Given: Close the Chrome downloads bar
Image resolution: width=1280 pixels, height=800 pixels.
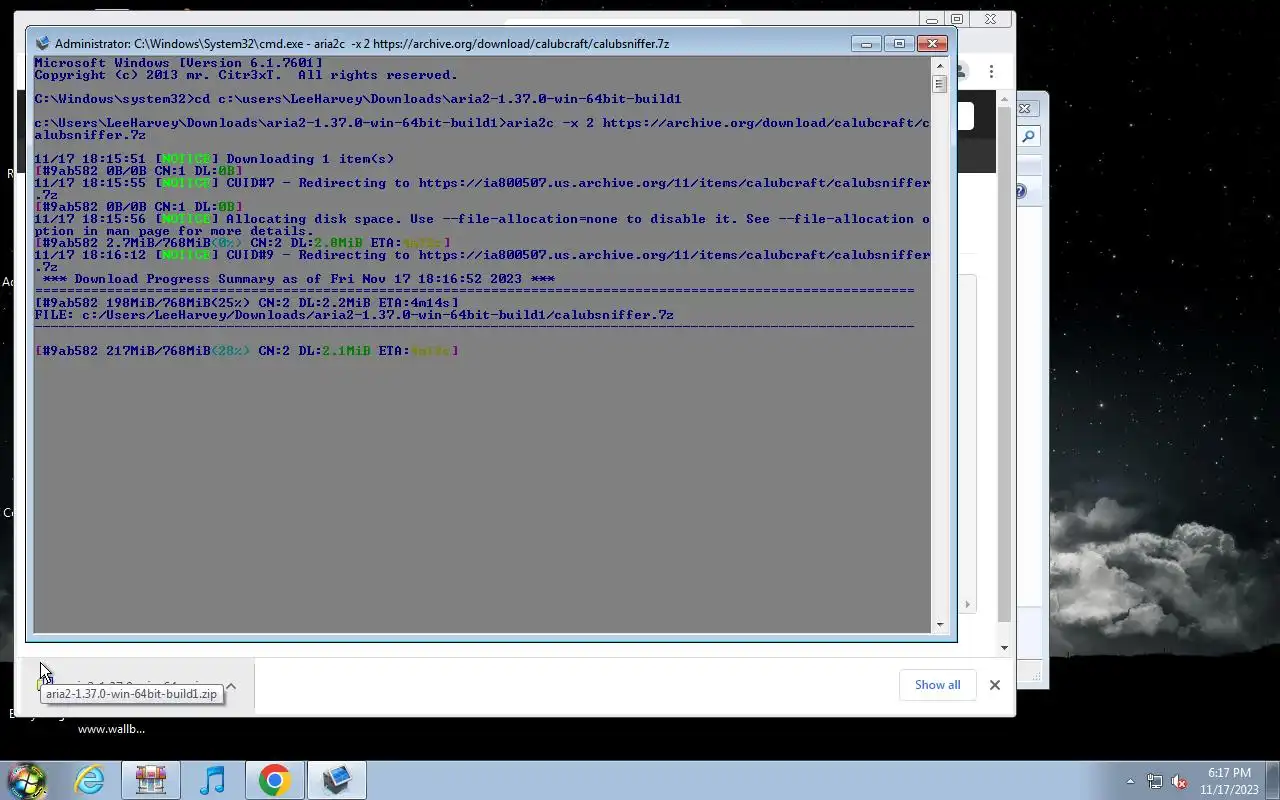Looking at the screenshot, I should (x=994, y=685).
